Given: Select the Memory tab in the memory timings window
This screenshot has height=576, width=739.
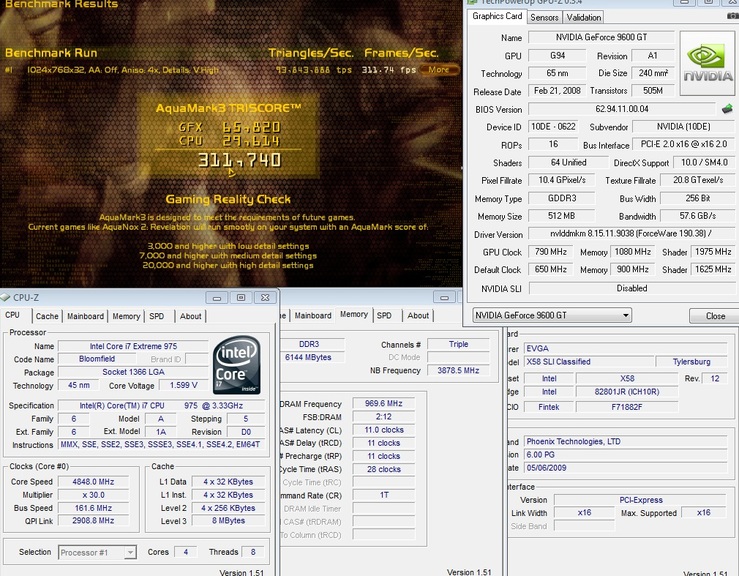Looking at the screenshot, I should (354, 314).
